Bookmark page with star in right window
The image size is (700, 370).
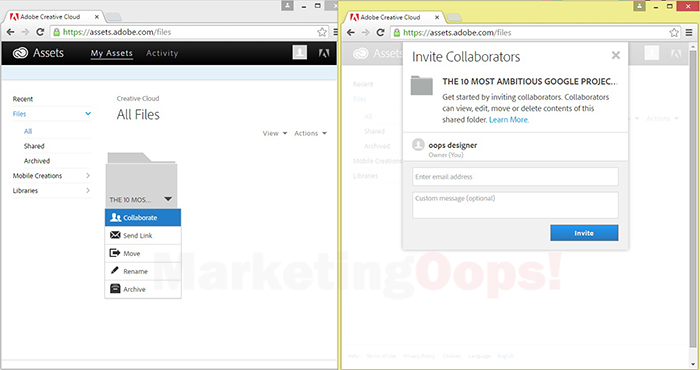coord(674,33)
